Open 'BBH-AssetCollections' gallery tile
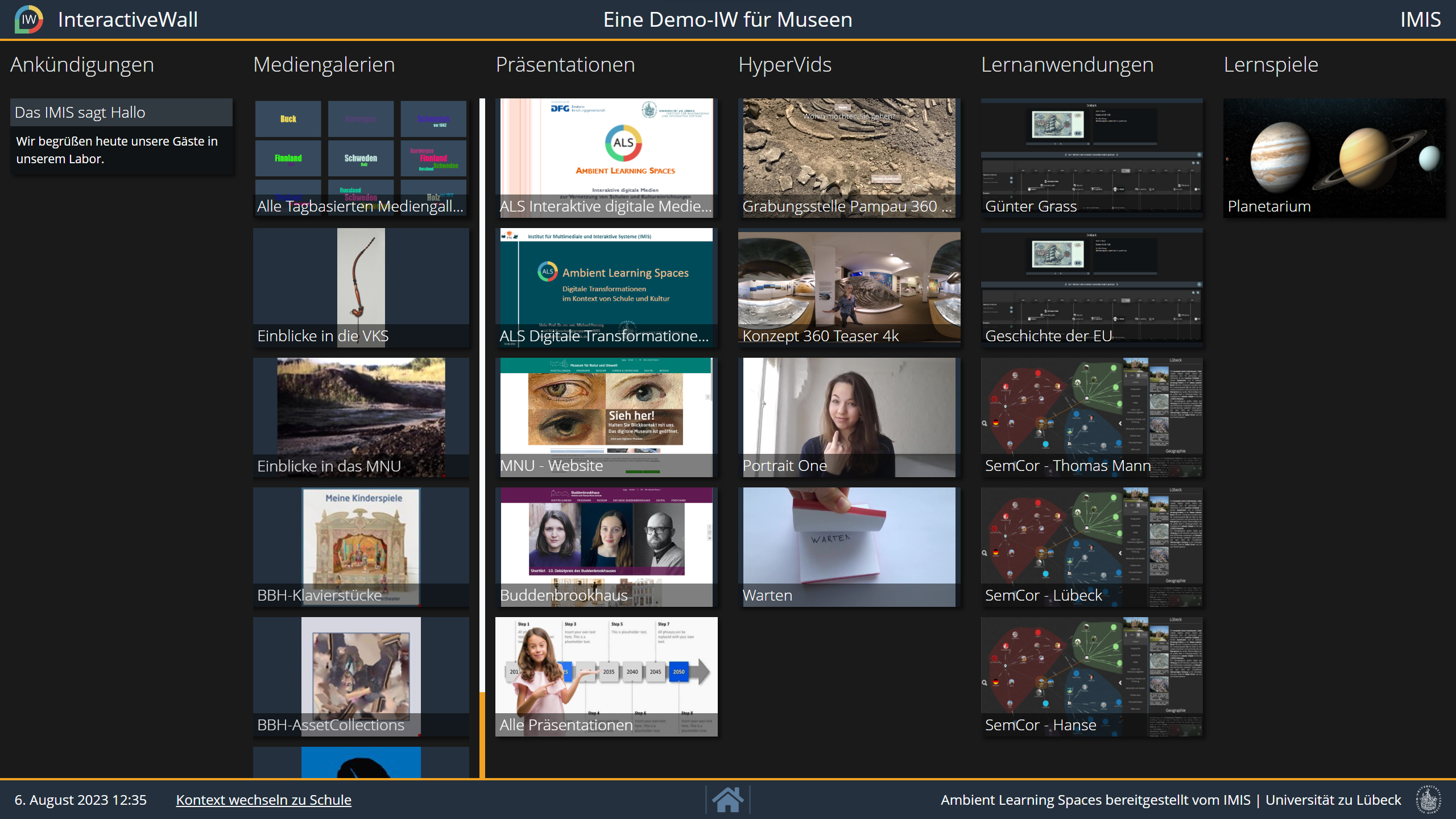 (361, 677)
